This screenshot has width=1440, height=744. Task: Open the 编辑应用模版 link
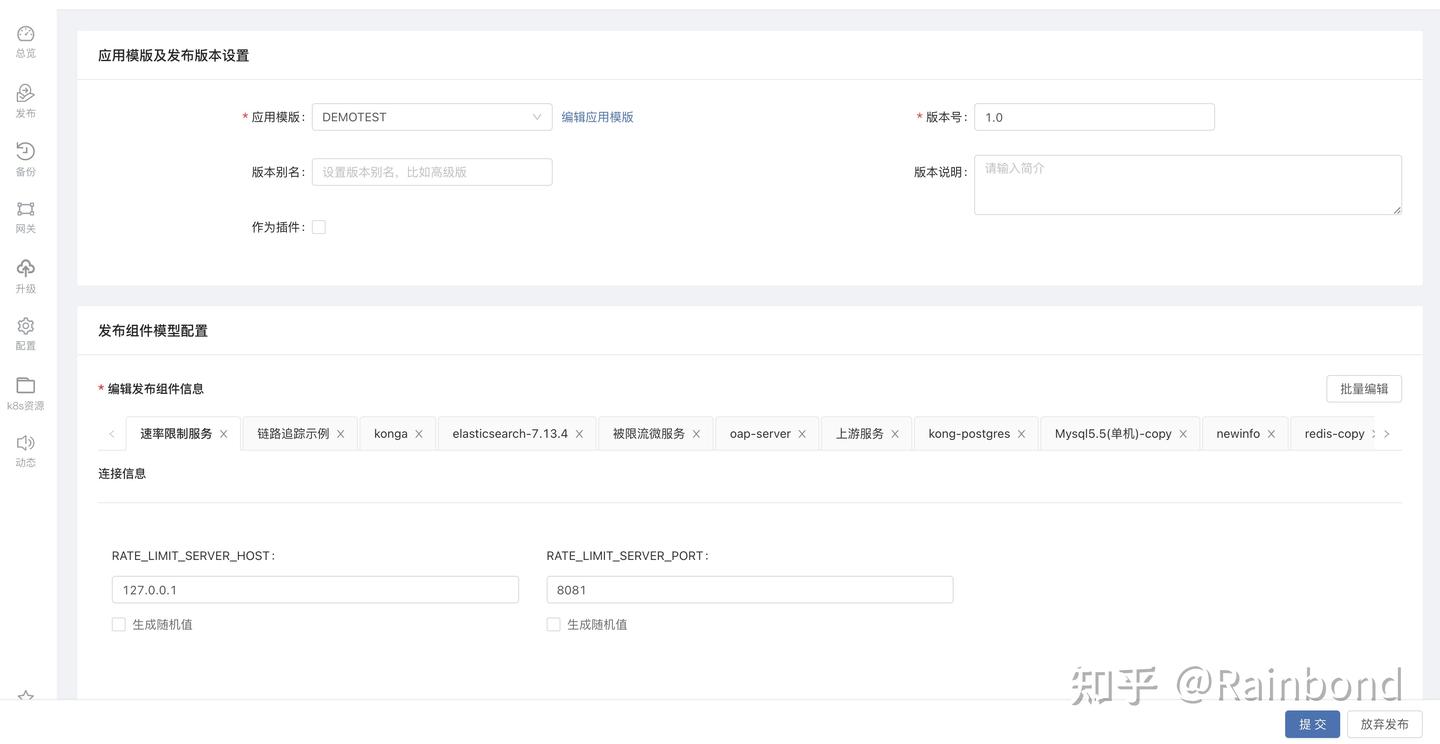(x=597, y=117)
